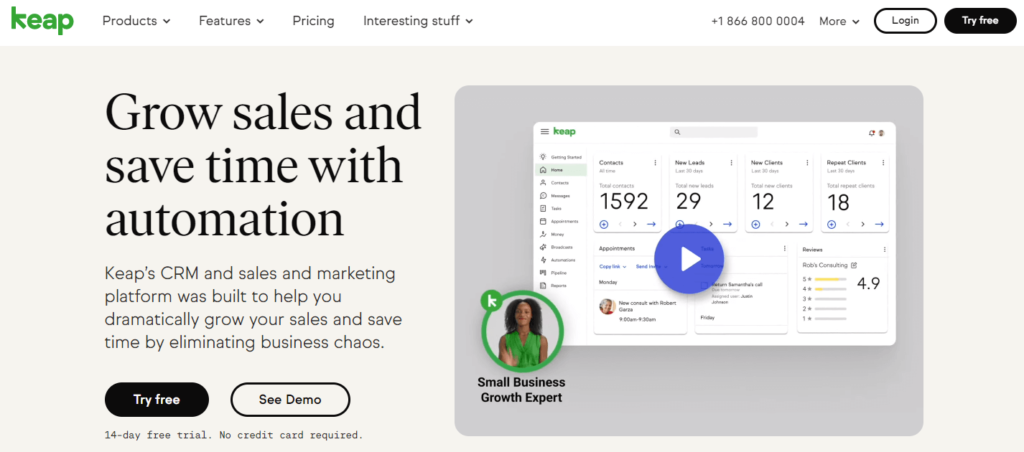
Task: Open the Tasks card three-dot menu
Action: point(784,249)
